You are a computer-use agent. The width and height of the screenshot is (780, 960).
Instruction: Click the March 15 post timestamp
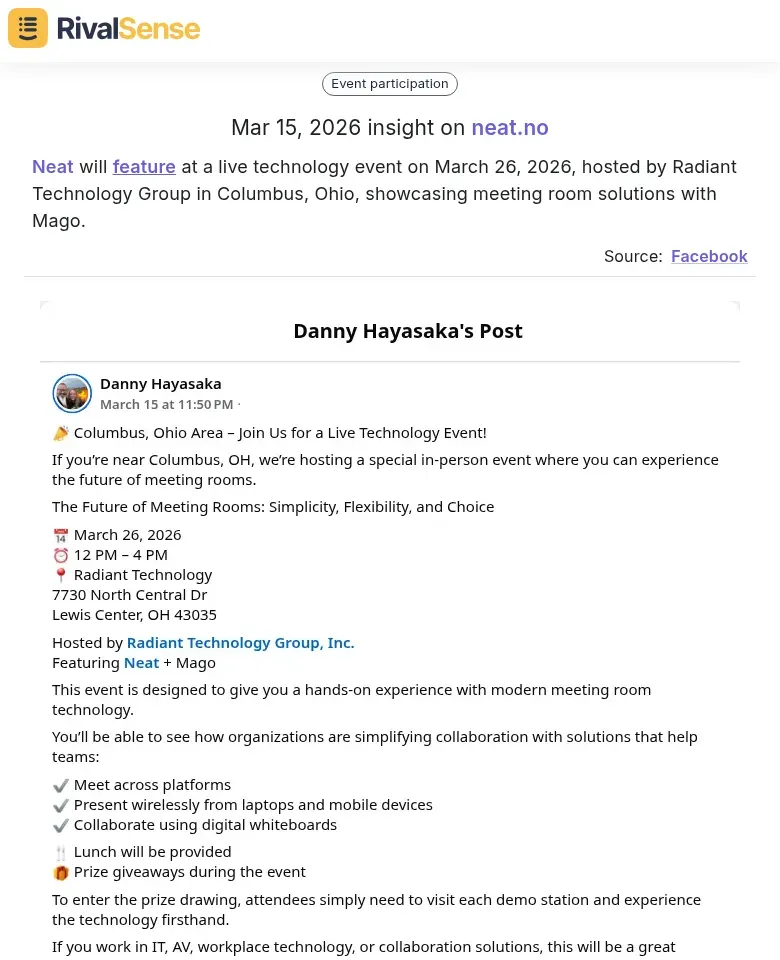166,404
